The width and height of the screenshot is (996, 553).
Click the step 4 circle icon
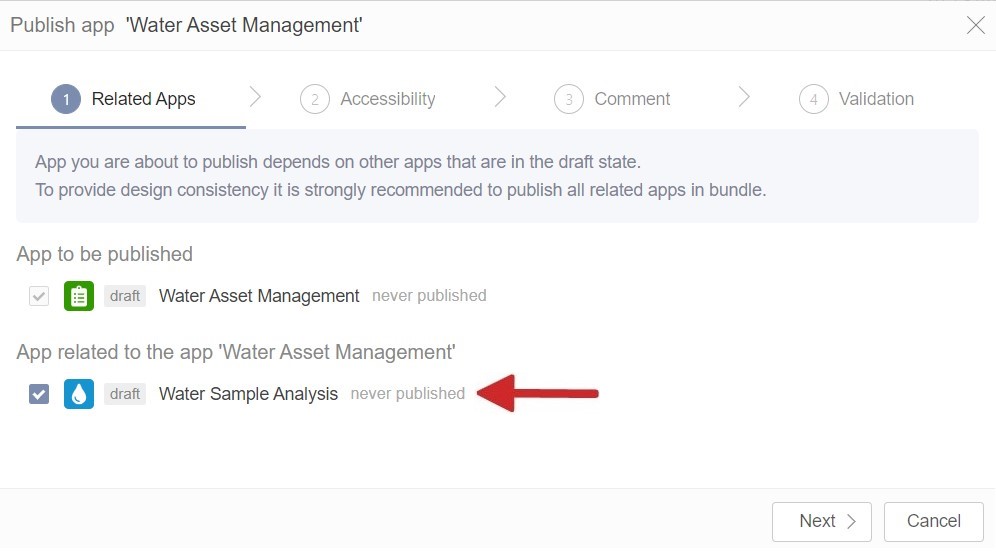click(814, 99)
